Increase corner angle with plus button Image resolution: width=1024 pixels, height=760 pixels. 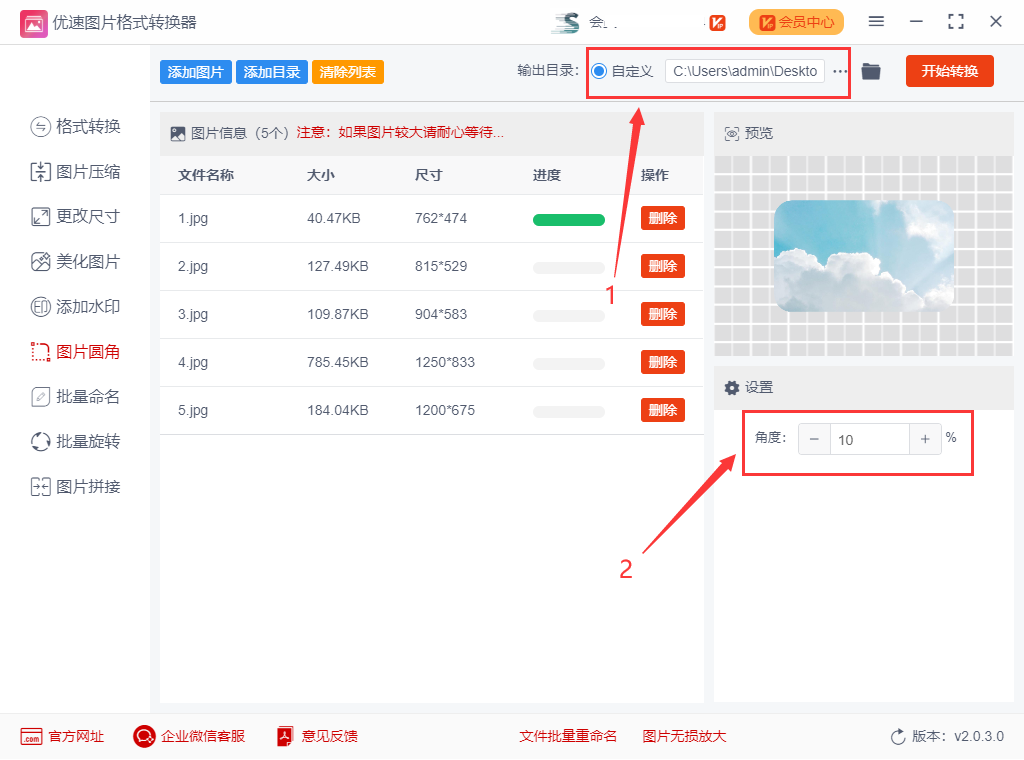[x=925, y=439]
